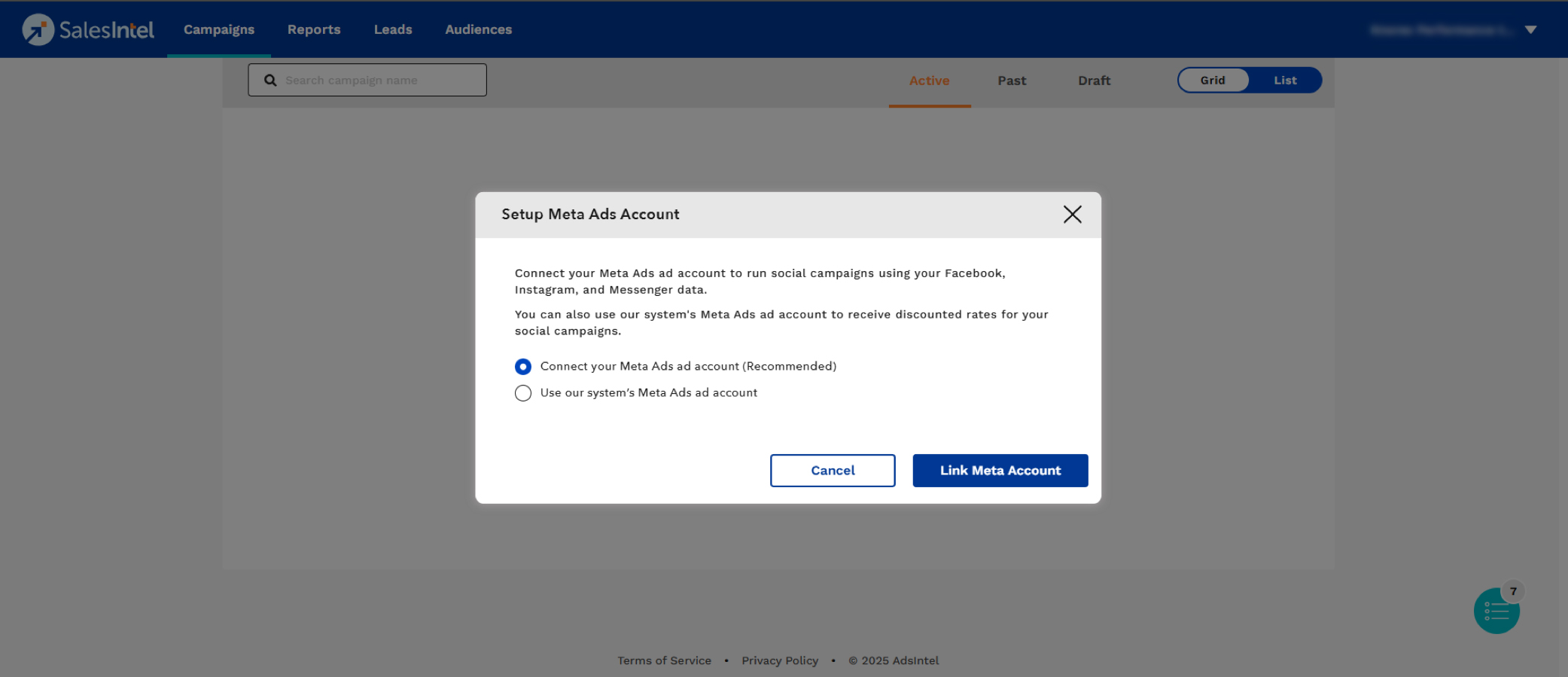Click the notification badge showing 7
Viewport: 1568px width, 677px height.
click(1513, 591)
